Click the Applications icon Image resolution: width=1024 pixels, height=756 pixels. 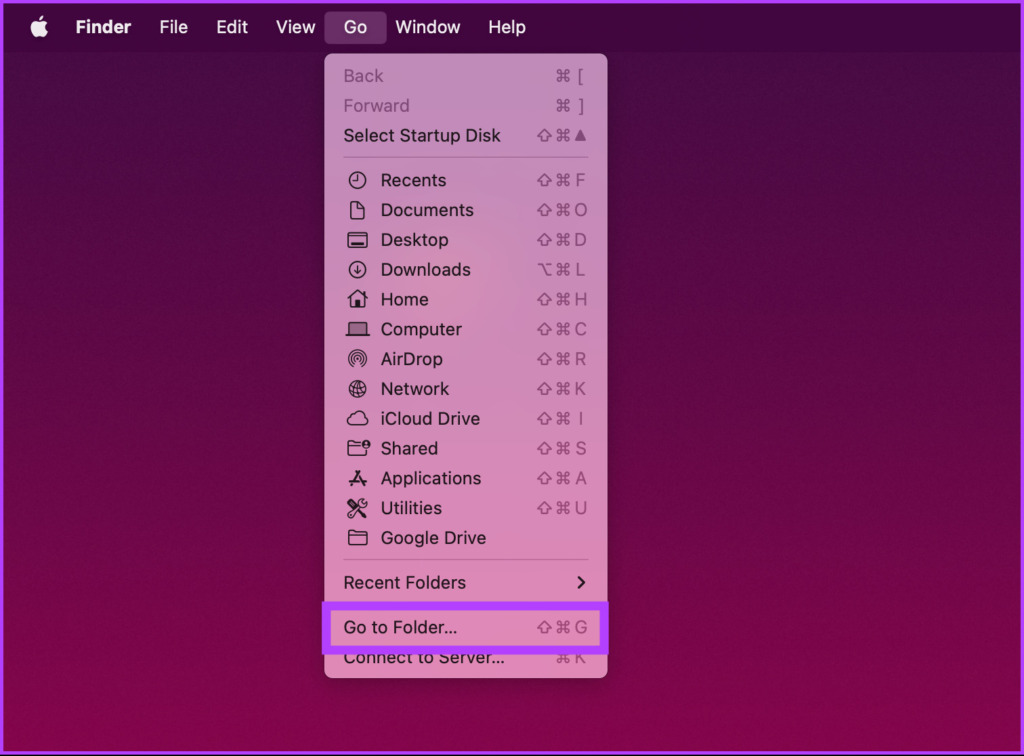pyautogui.click(x=357, y=479)
